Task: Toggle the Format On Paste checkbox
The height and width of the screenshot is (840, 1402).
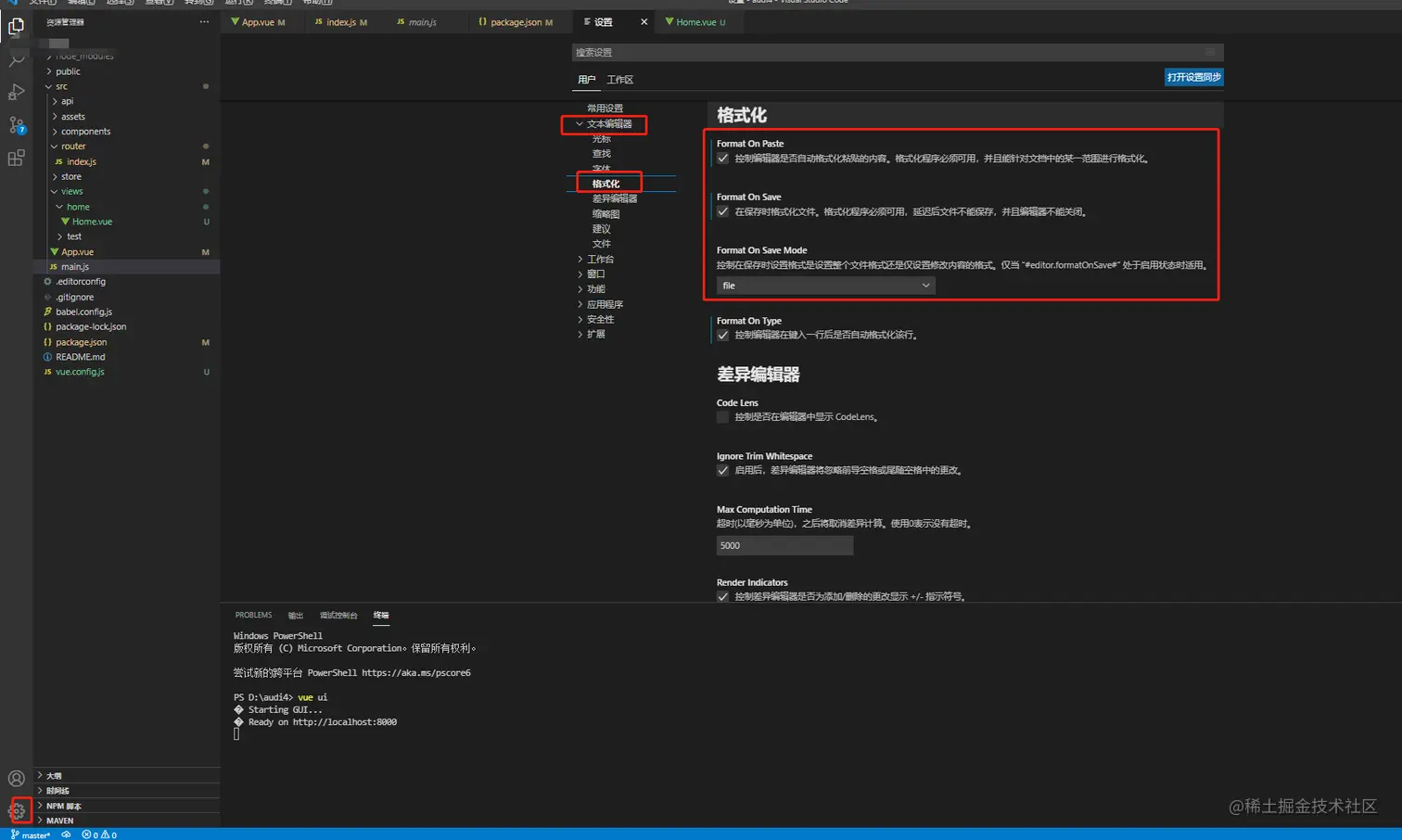Action: point(722,159)
